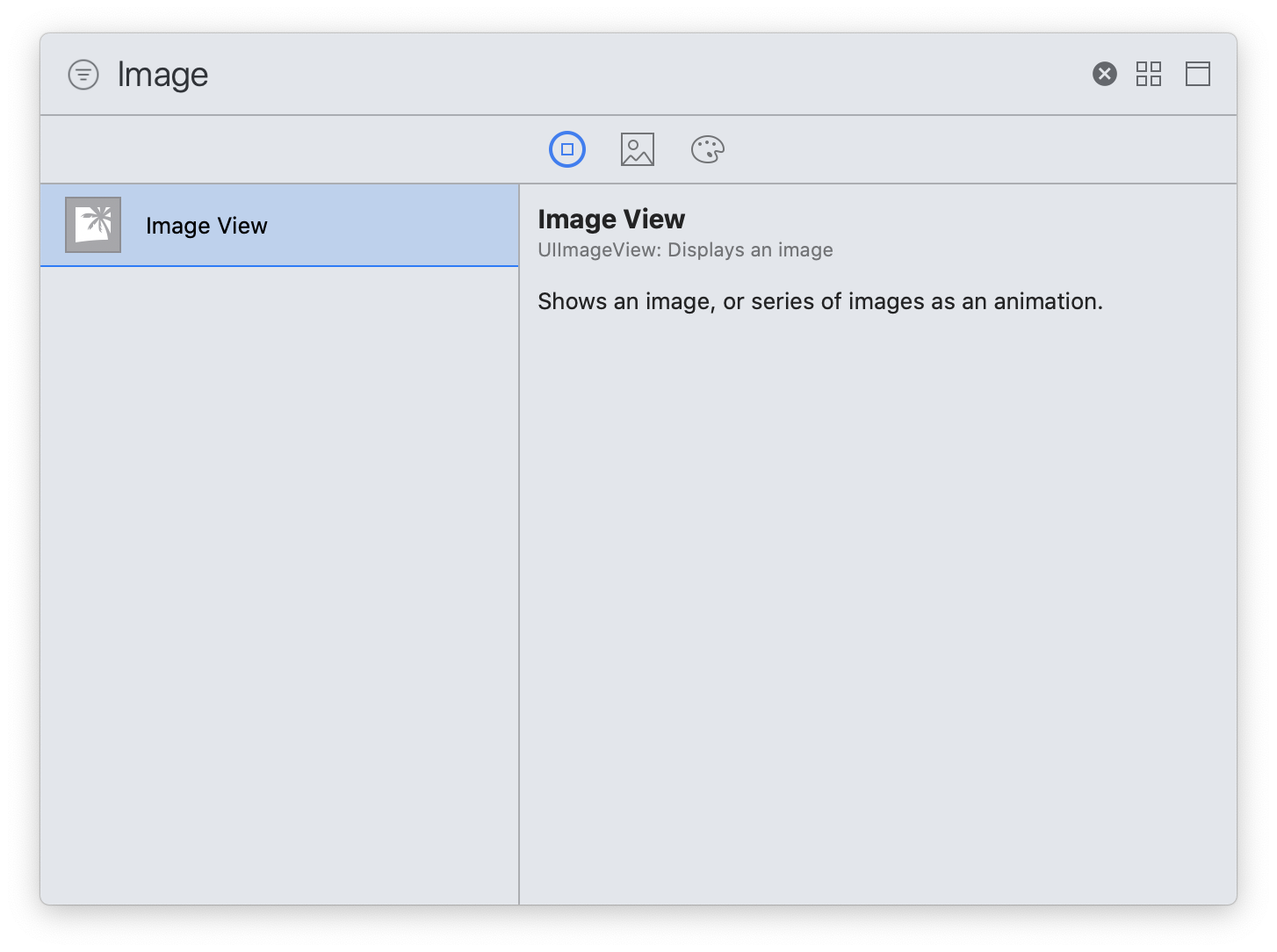This screenshot has height=952, width=1277.
Task: Click empty header space right of the search text
Action: (x=650, y=75)
